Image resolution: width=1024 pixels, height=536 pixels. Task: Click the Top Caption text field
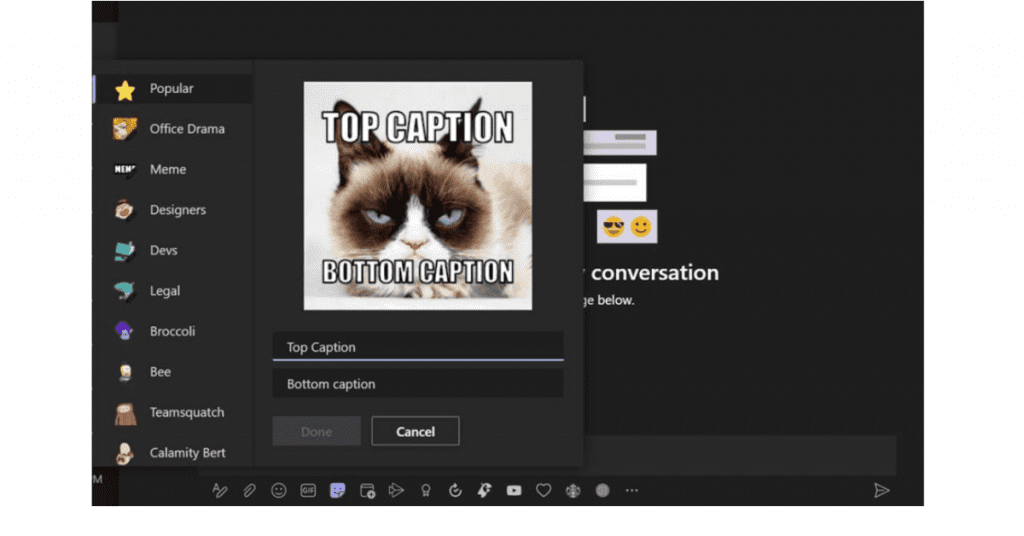pyautogui.click(x=417, y=347)
